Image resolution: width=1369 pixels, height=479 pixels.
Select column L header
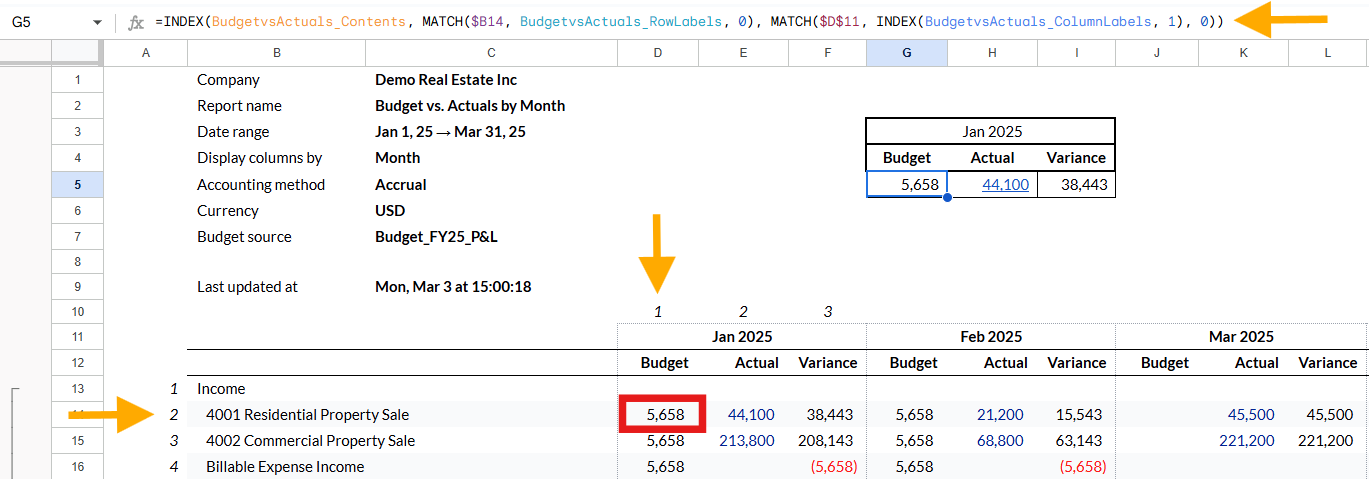pos(1328,53)
